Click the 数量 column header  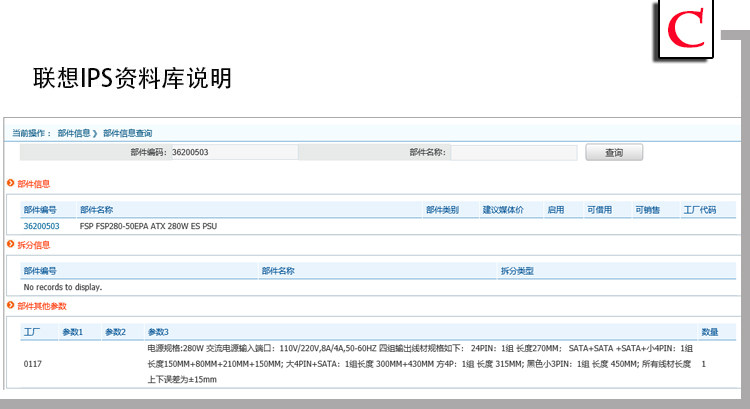(710, 332)
